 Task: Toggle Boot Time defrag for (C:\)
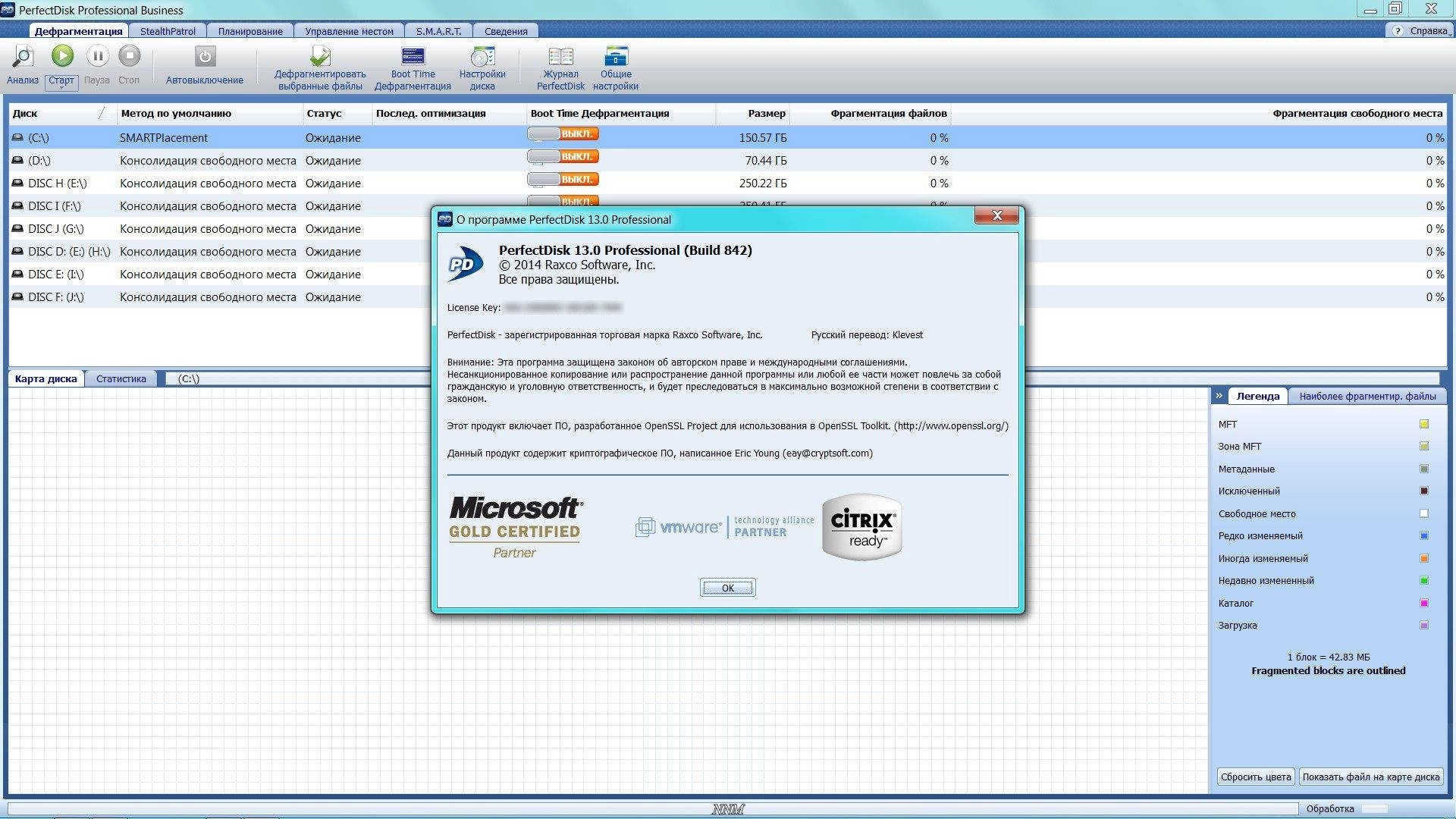pyautogui.click(x=563, y=134)
